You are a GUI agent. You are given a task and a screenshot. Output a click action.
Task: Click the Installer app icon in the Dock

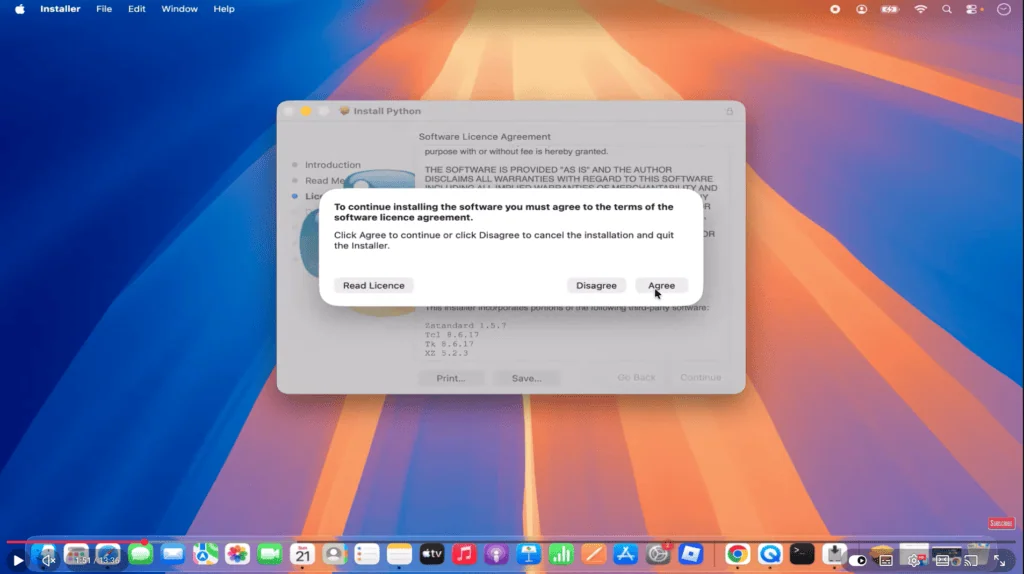click(835, 554)
